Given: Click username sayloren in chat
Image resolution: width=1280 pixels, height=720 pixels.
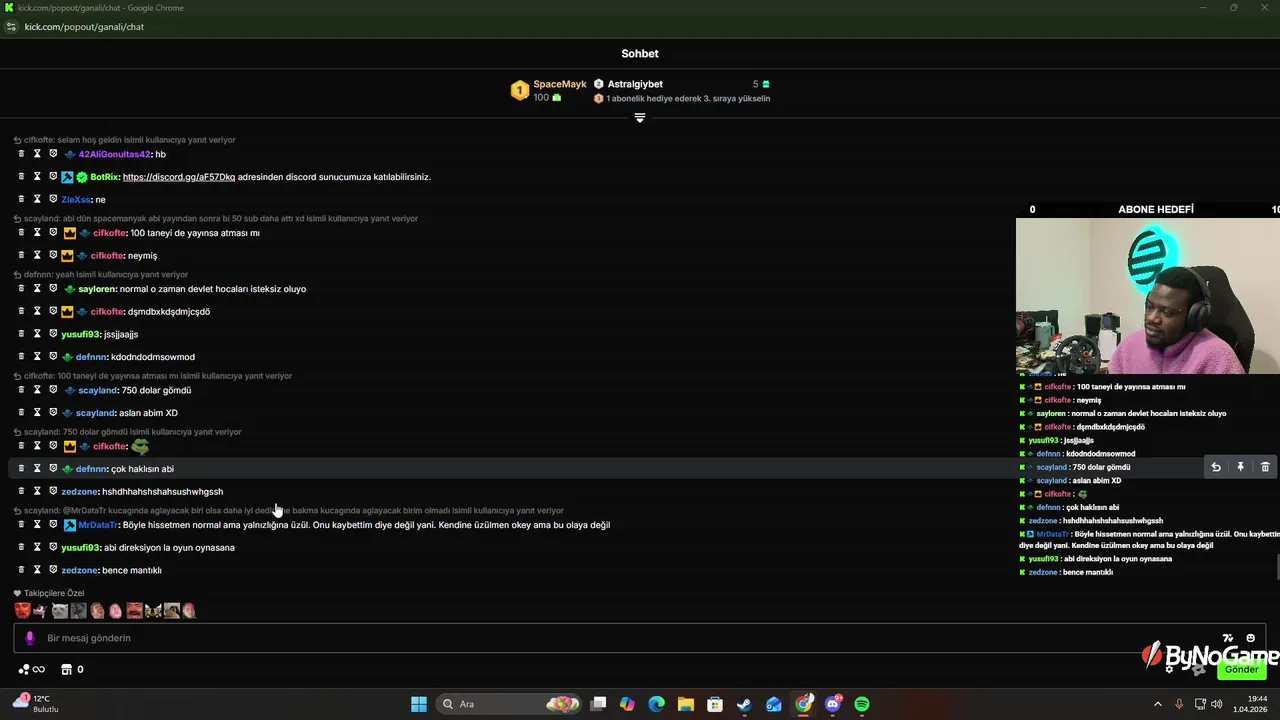Looking at the screenshot, I should (97, 289).
